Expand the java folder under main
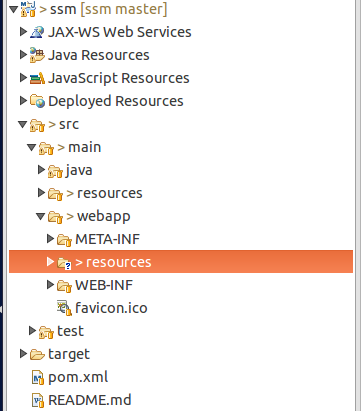The height and width of the screenshot is (411, 361). (41, 170)
